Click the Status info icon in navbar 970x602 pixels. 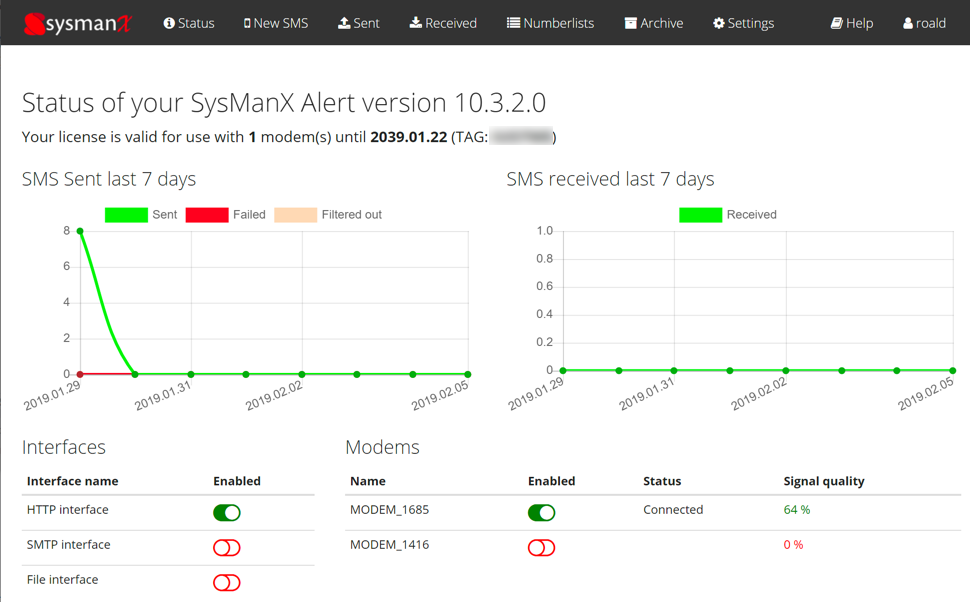point(170,22)
